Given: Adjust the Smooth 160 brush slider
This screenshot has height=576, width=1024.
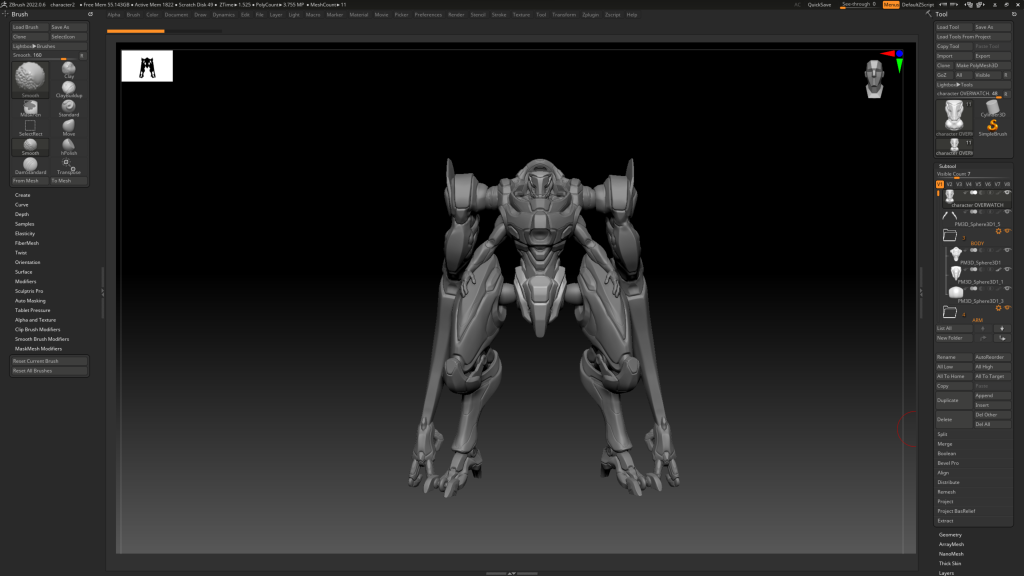Looking at the screenshot, I should (x=45, y=56).
